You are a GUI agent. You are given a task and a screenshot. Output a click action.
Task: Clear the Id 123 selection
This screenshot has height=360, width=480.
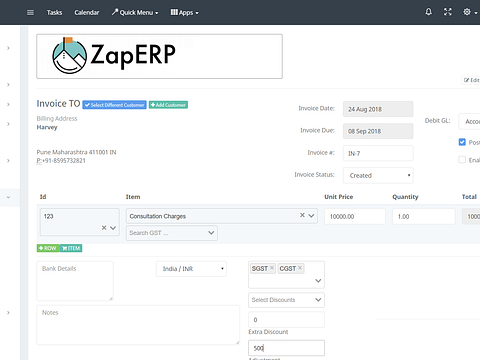[104, 228]
